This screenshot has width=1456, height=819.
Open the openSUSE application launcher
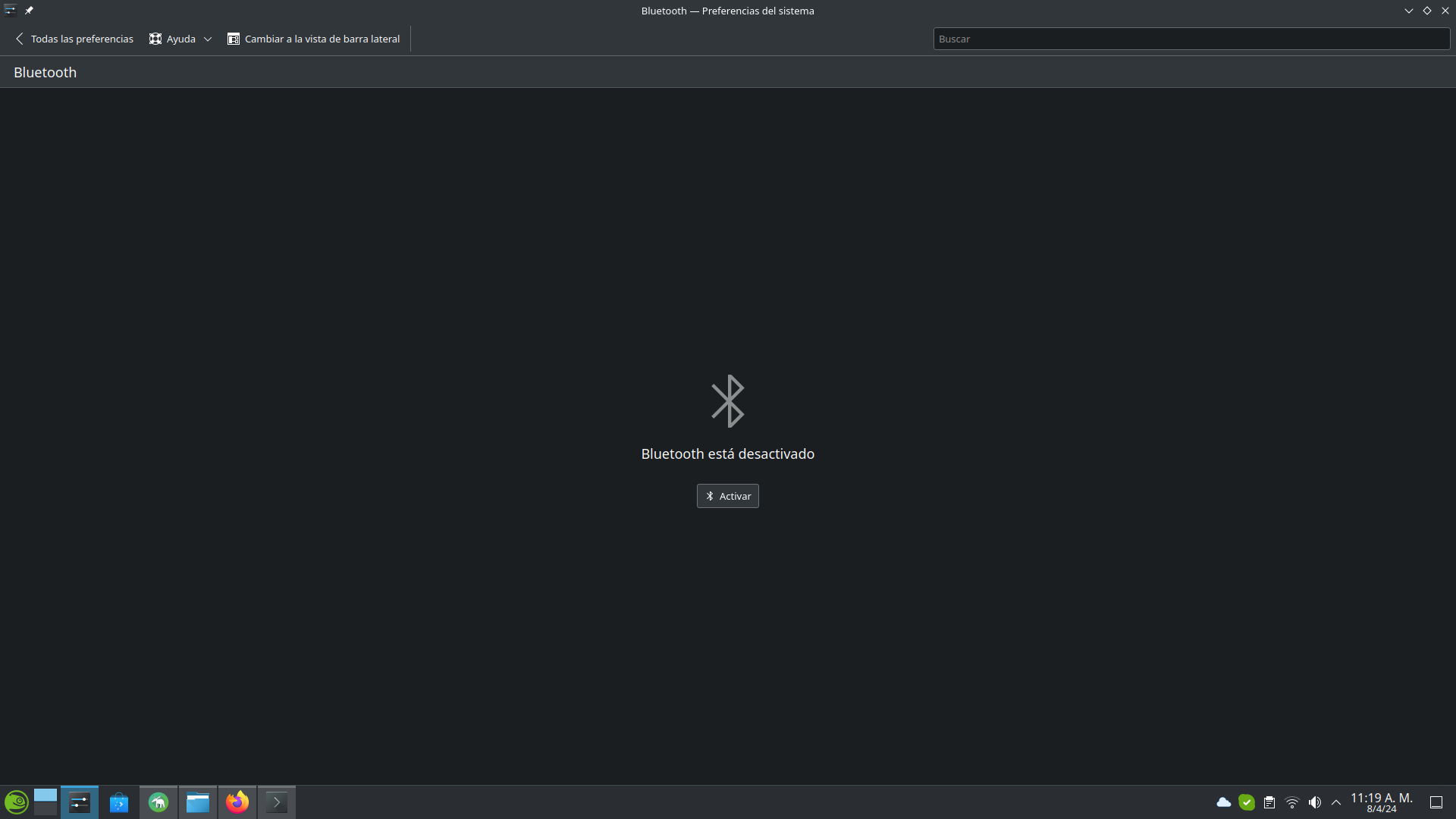pyautogui.click(x=16, y=802)
